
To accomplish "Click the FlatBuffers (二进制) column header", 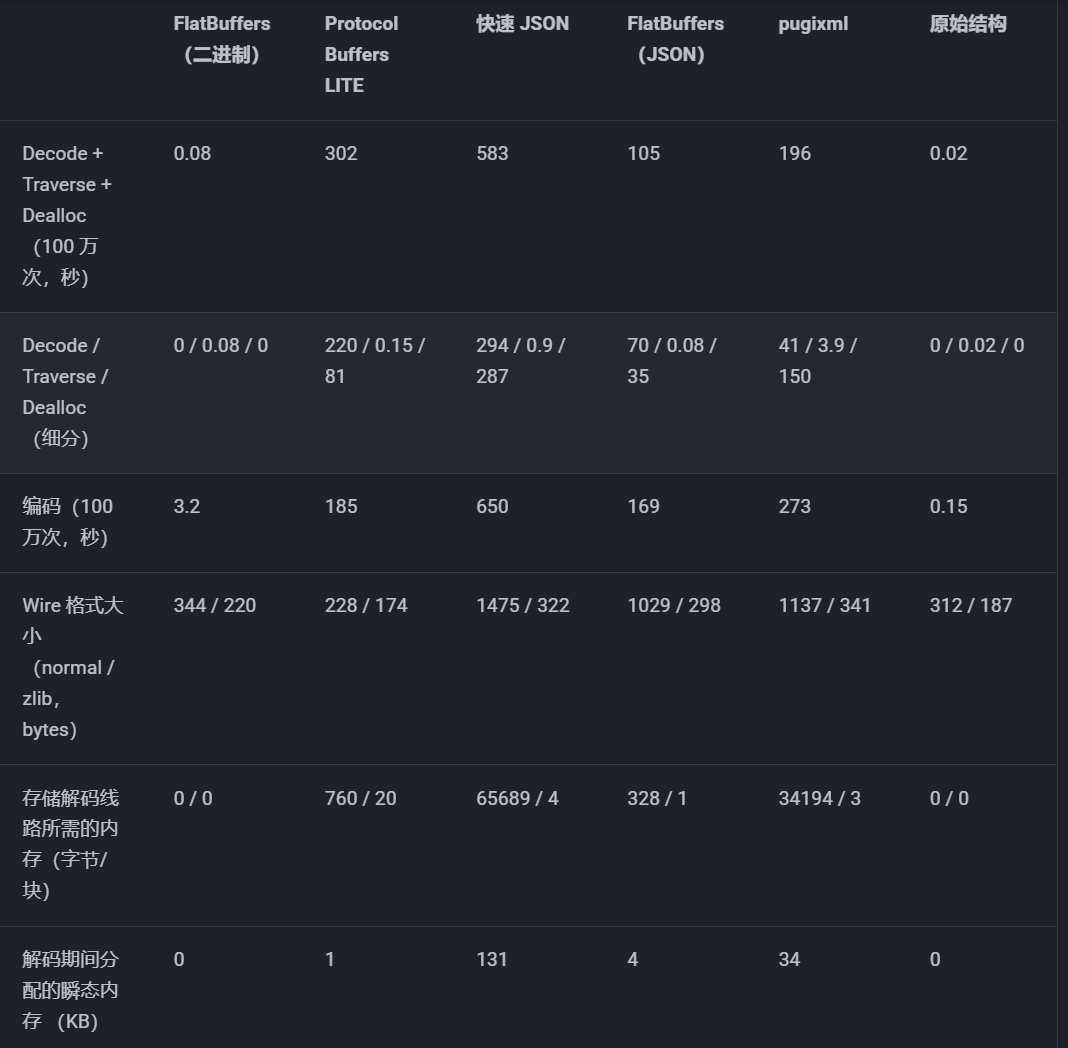I will pos(222,39).
